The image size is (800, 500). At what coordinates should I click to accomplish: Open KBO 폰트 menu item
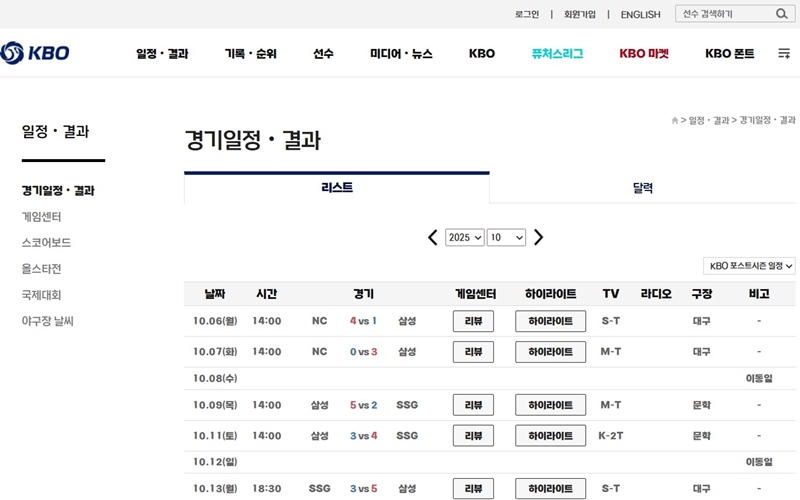click(x=730, y=54)
